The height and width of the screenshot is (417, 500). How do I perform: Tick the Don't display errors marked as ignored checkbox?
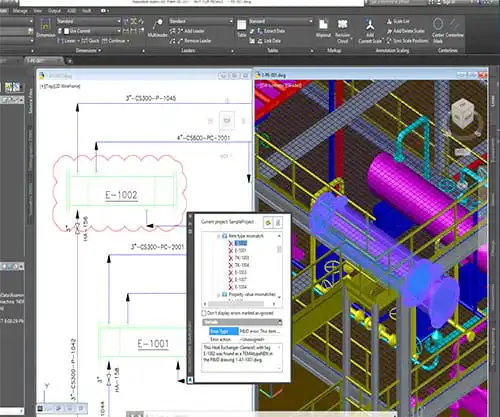pos(204,313)
